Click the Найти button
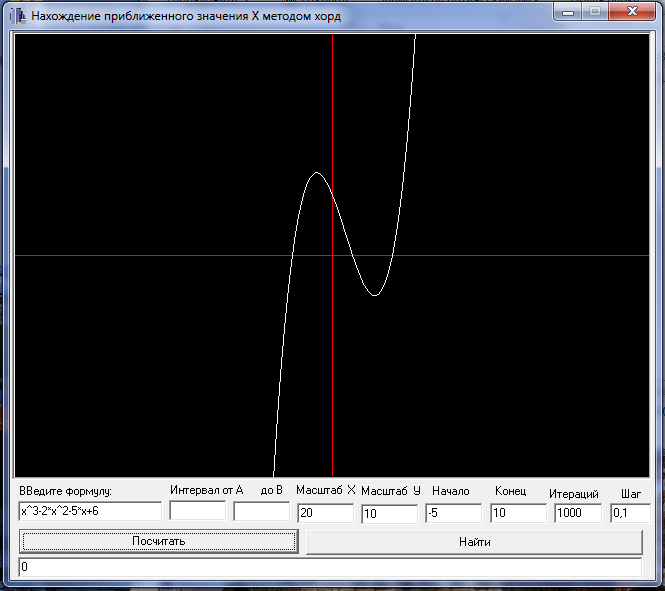The image size is (665, 591). pos(475,542)
